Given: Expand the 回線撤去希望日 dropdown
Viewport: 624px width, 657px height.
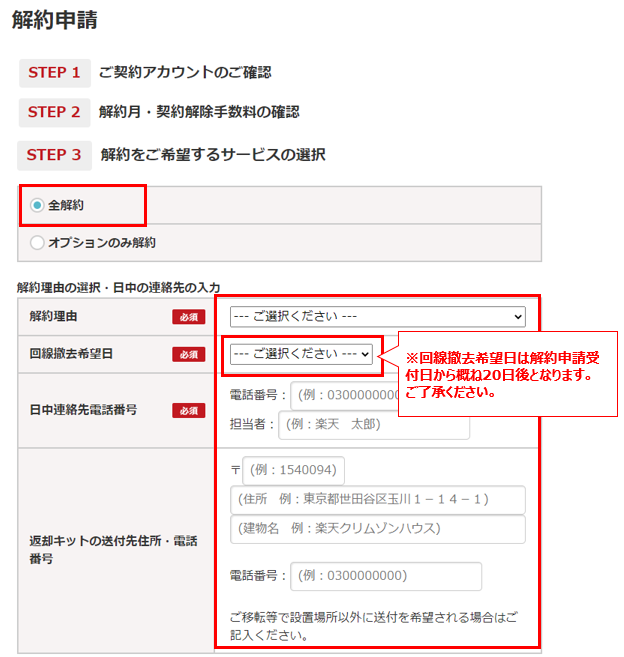Looking at the screenshot, I should pyautogui.click(x=301, y=354).
